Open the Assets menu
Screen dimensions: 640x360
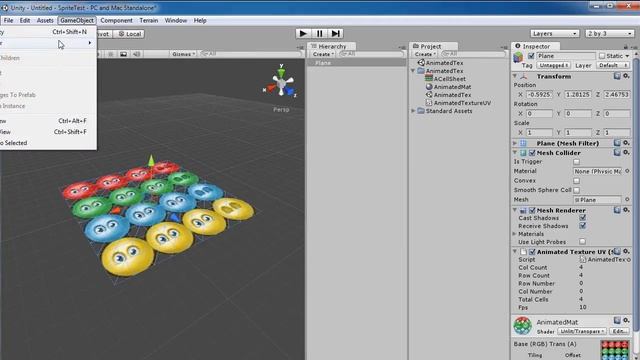45,20
